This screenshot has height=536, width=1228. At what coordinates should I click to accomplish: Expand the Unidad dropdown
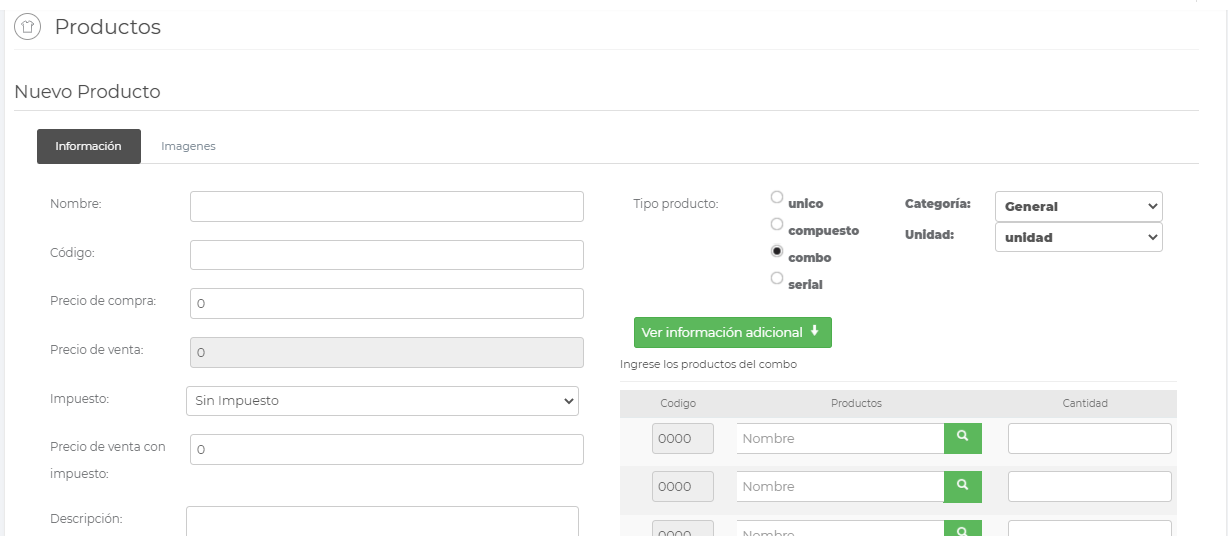1078,237
